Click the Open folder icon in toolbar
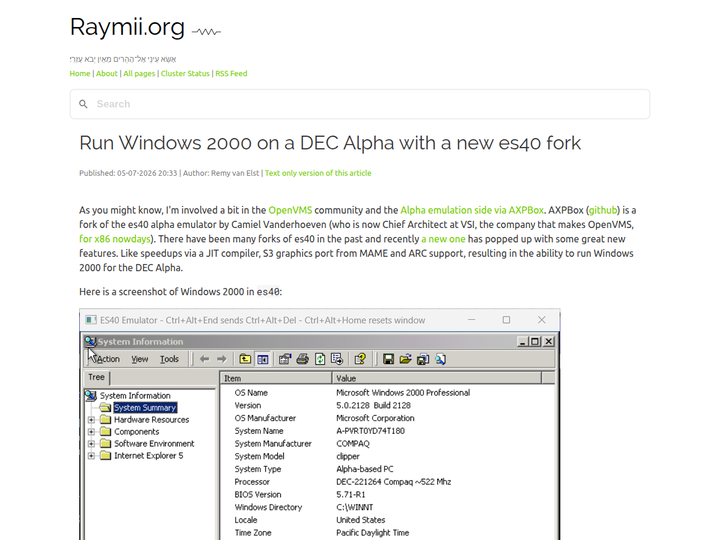720x540 pixels. click(405, 359)
